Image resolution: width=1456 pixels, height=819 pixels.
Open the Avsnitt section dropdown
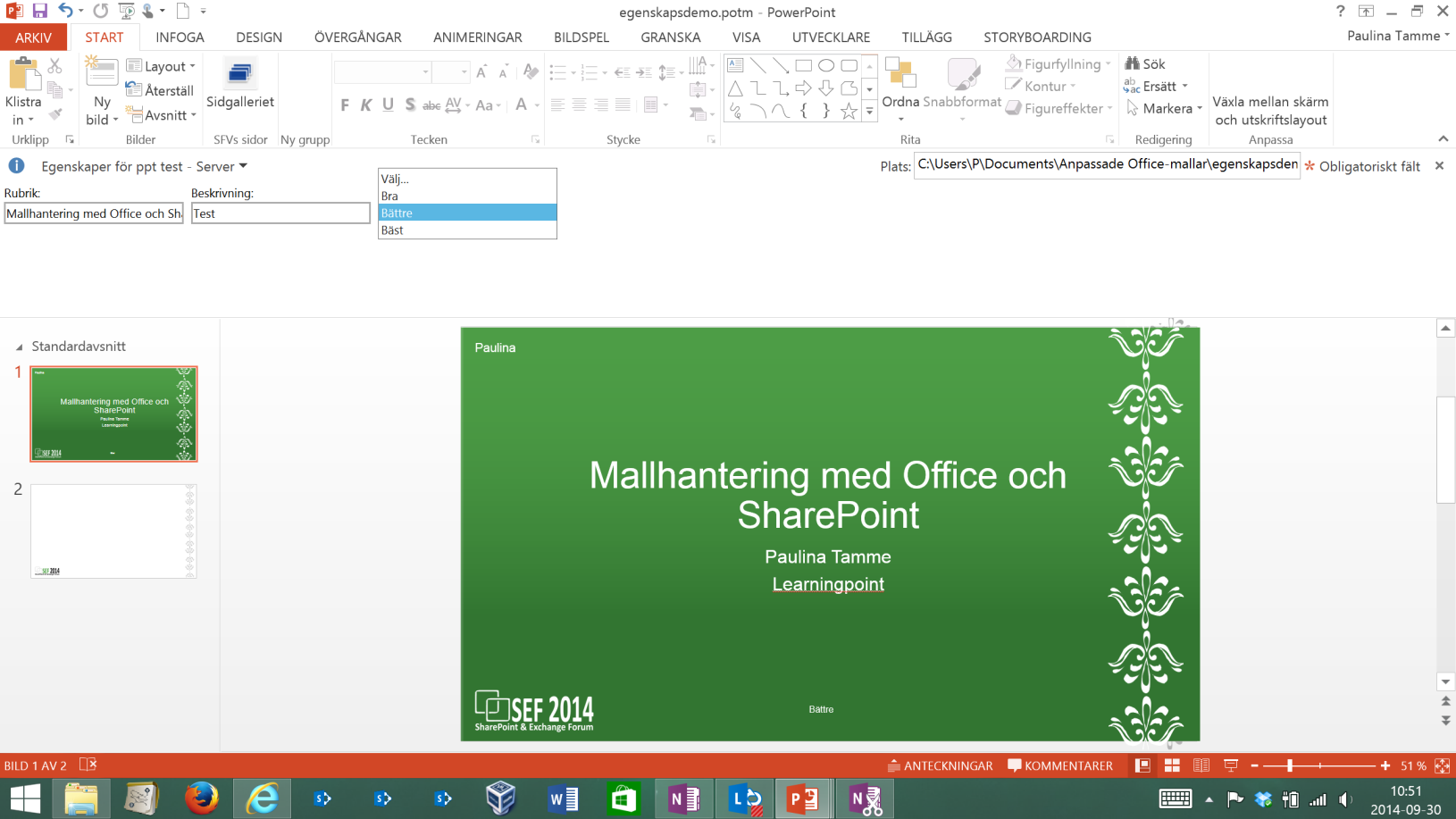point(162,114)
